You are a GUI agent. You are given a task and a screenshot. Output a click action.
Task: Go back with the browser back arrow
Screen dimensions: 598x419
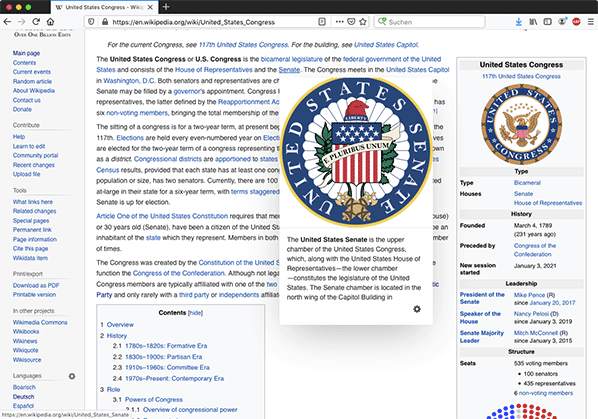click(x=7, y=22)
